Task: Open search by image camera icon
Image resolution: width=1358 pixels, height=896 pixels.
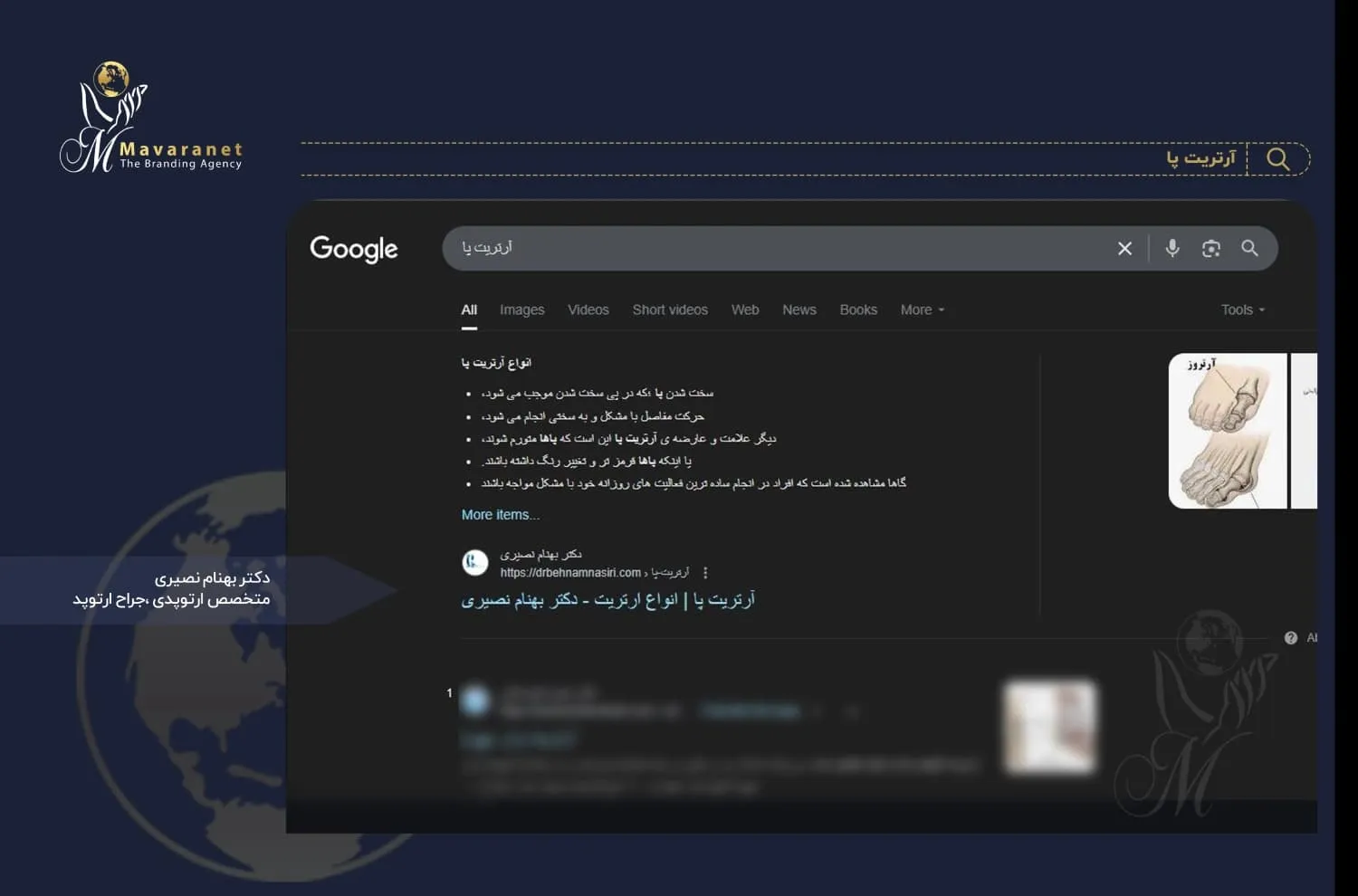Action: coord(1210,249)
